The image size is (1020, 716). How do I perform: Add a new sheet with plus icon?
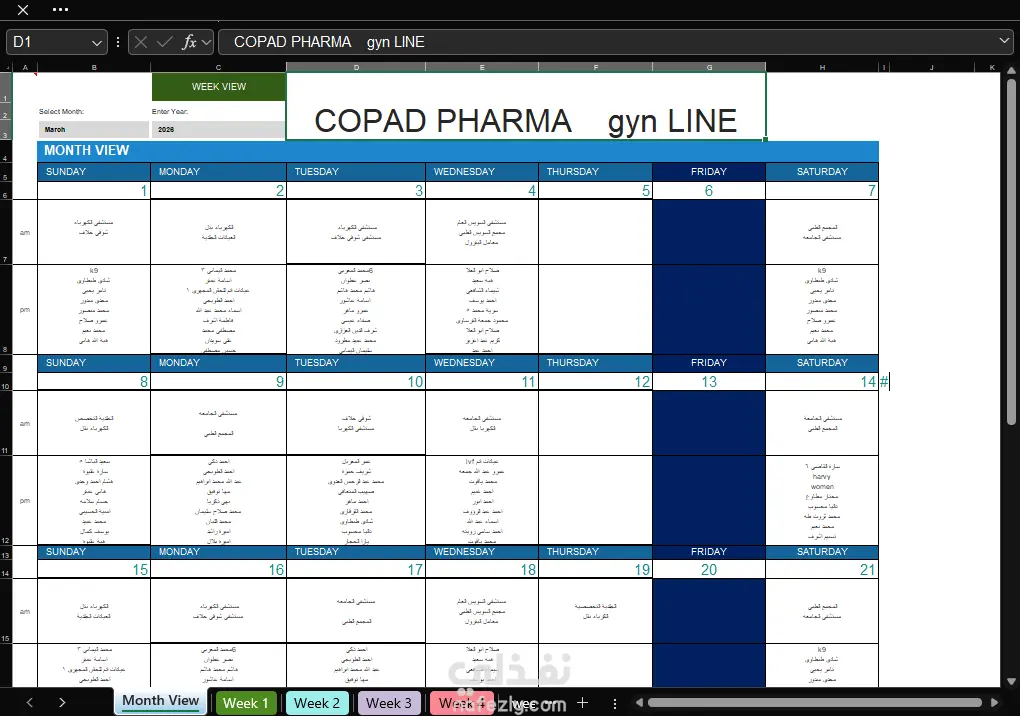click(583, 702)
